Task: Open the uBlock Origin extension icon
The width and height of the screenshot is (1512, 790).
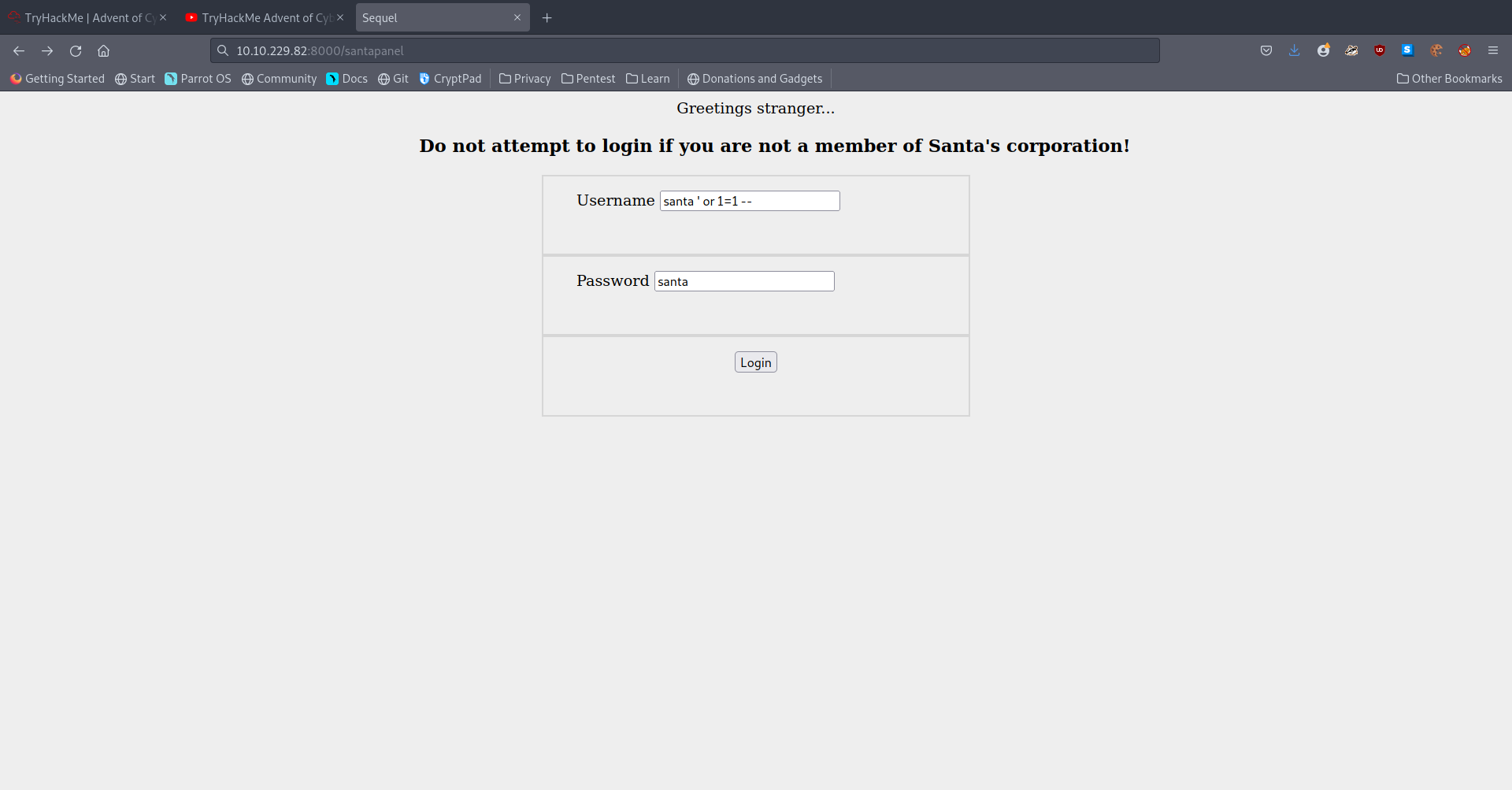Action: click(1379, 50)
